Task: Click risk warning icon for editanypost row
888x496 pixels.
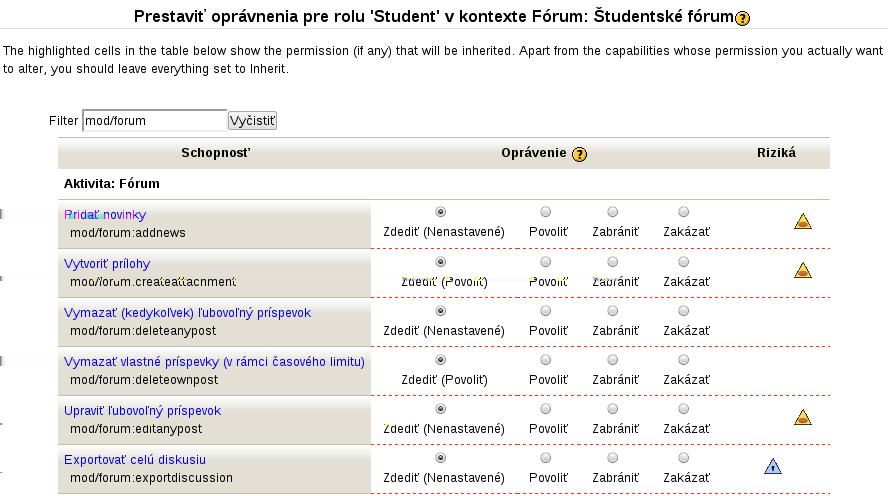Action: click(x=802, y=417)
